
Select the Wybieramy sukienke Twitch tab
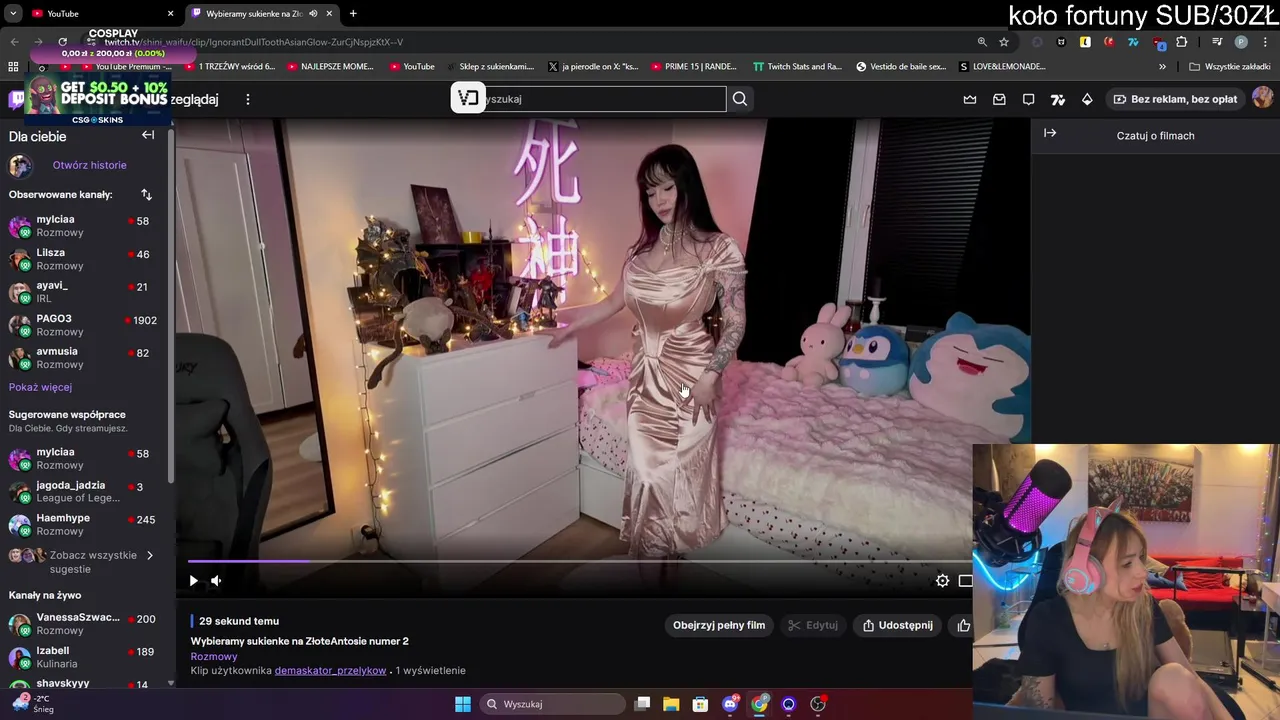[x=260, y=13]
